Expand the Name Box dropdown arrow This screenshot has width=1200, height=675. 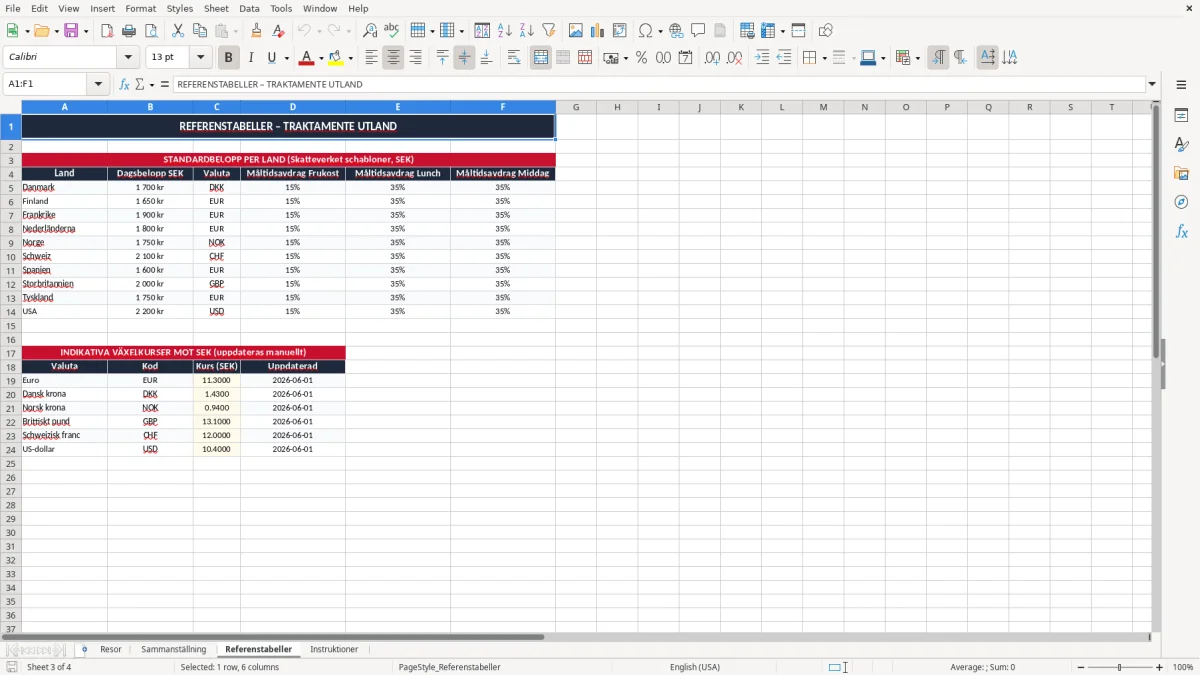click(x=98, y=84)
